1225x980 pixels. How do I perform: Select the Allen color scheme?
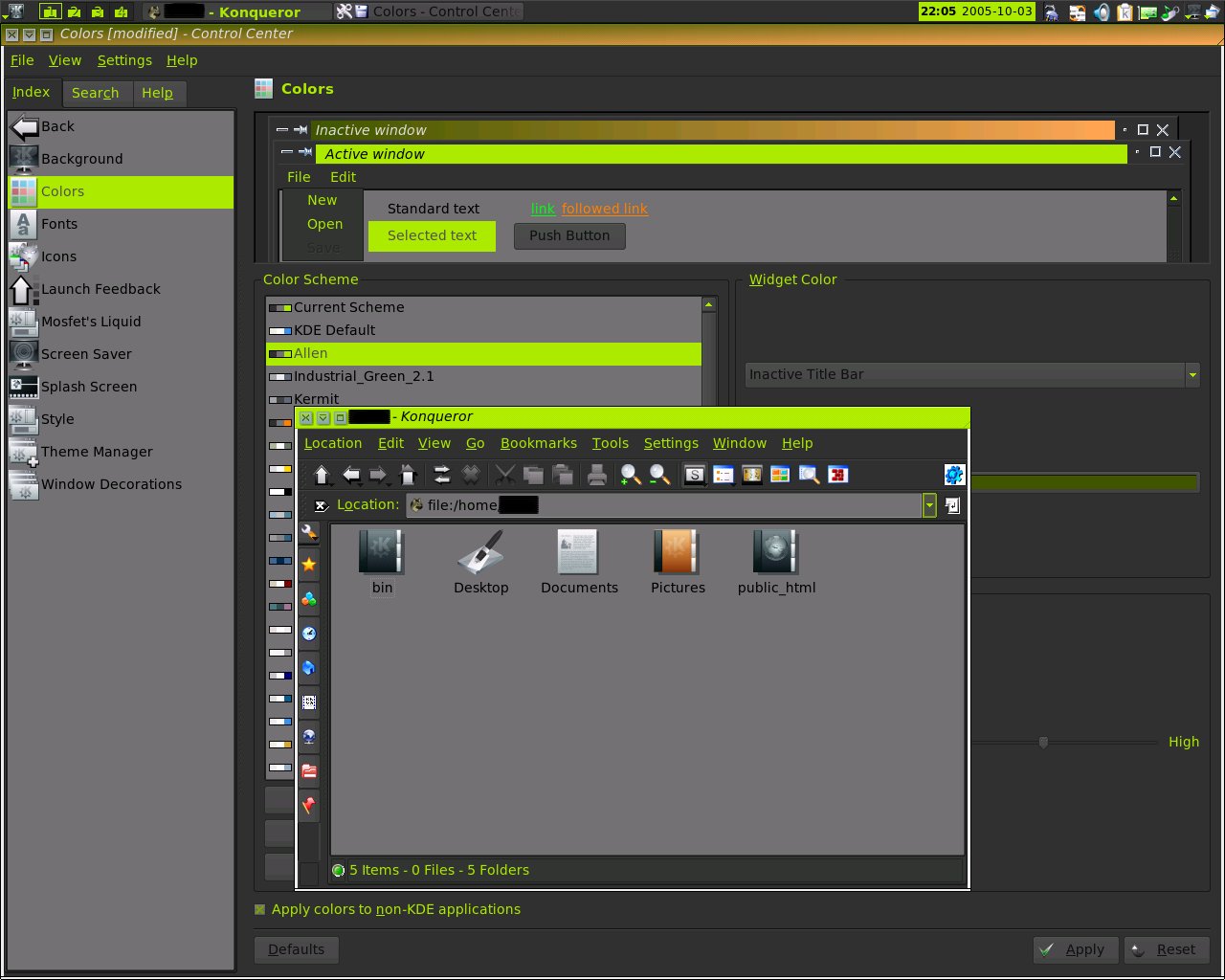click(x=483, y=353)
